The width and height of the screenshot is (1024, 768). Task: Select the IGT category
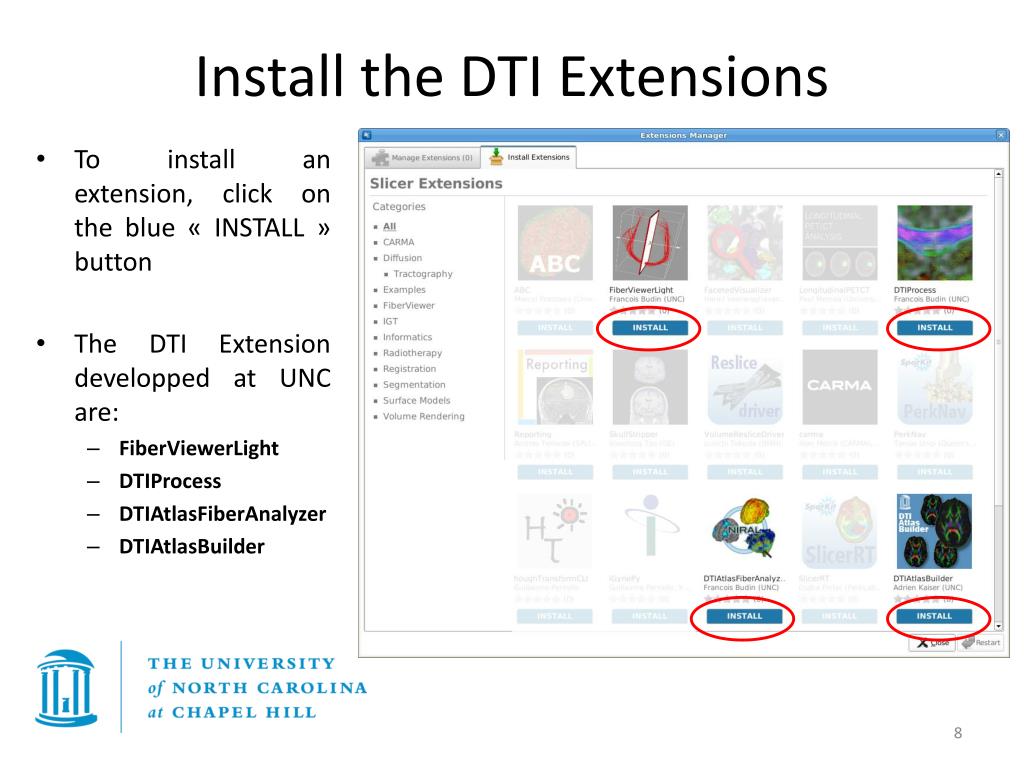coord(390,321)
